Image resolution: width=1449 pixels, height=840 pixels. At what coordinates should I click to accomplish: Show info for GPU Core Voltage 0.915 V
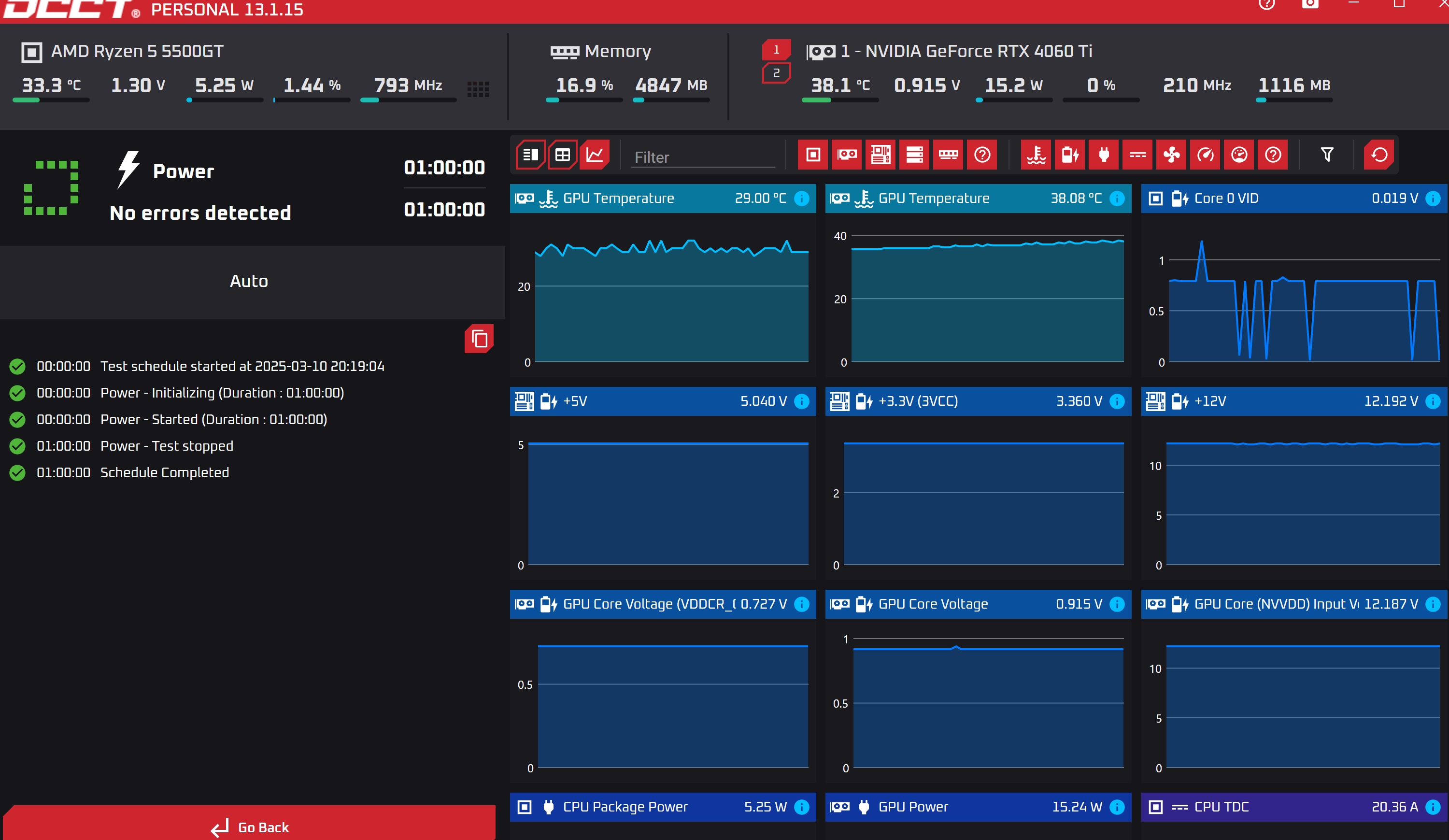tap(1117, 604)
